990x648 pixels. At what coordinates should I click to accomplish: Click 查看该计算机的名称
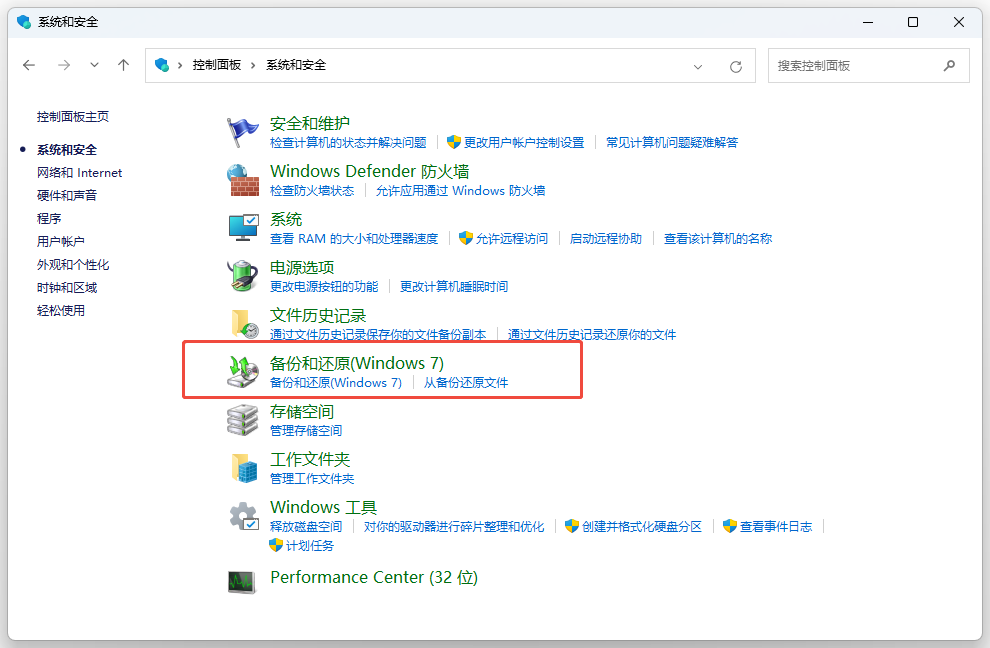718,239
